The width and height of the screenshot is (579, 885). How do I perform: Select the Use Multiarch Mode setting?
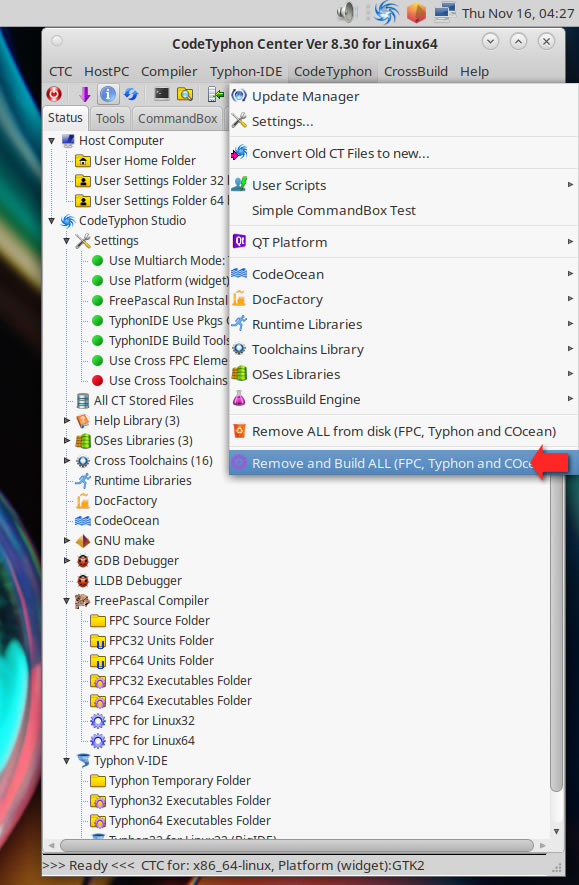tap(159, 261)
